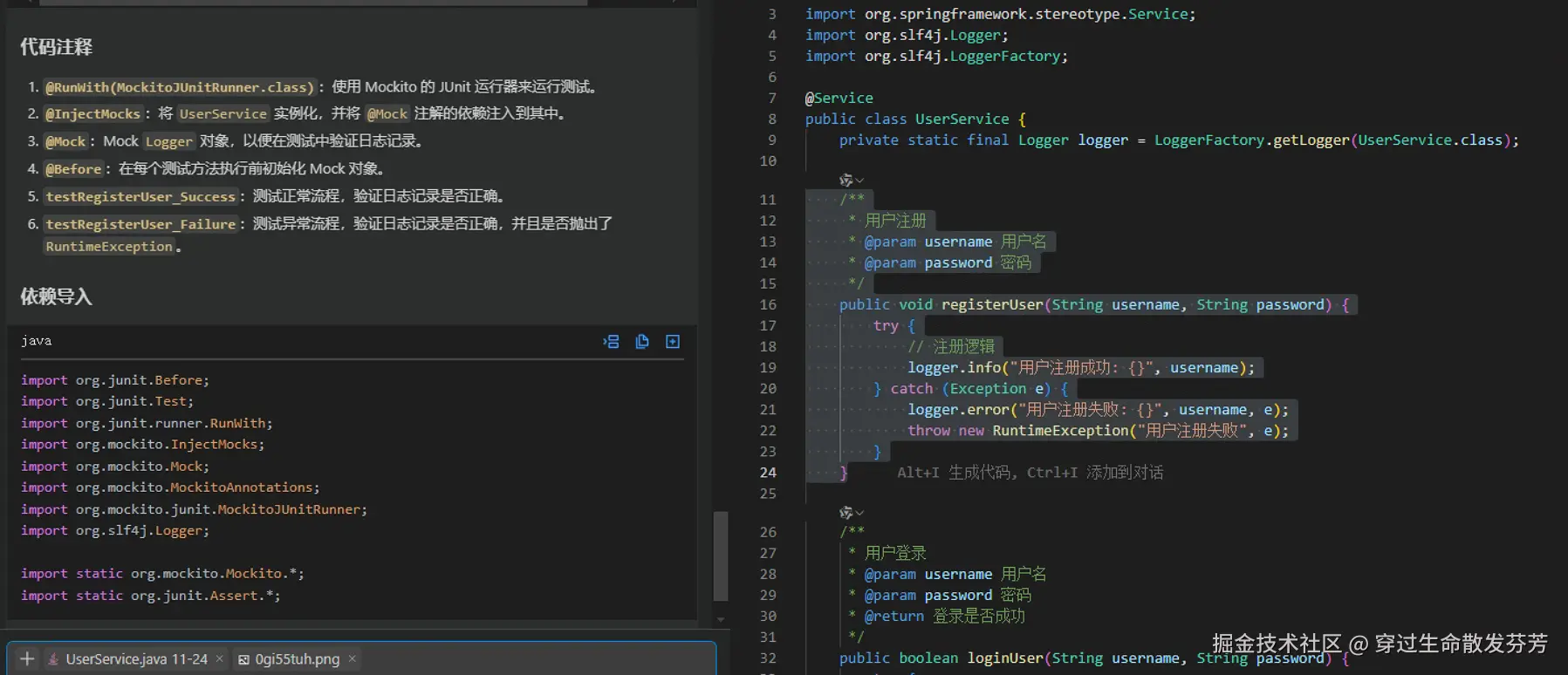Click the insert-at-cursor icon on the java code block

(x=611, y=342)
